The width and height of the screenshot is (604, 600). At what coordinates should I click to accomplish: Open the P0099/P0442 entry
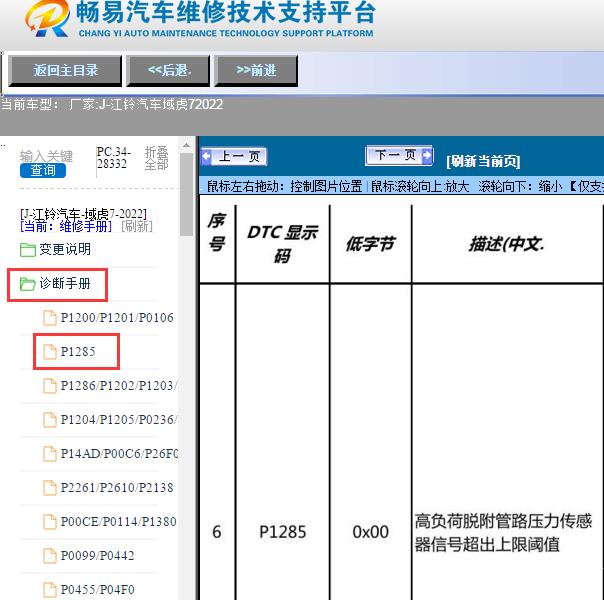coord(97,555)
